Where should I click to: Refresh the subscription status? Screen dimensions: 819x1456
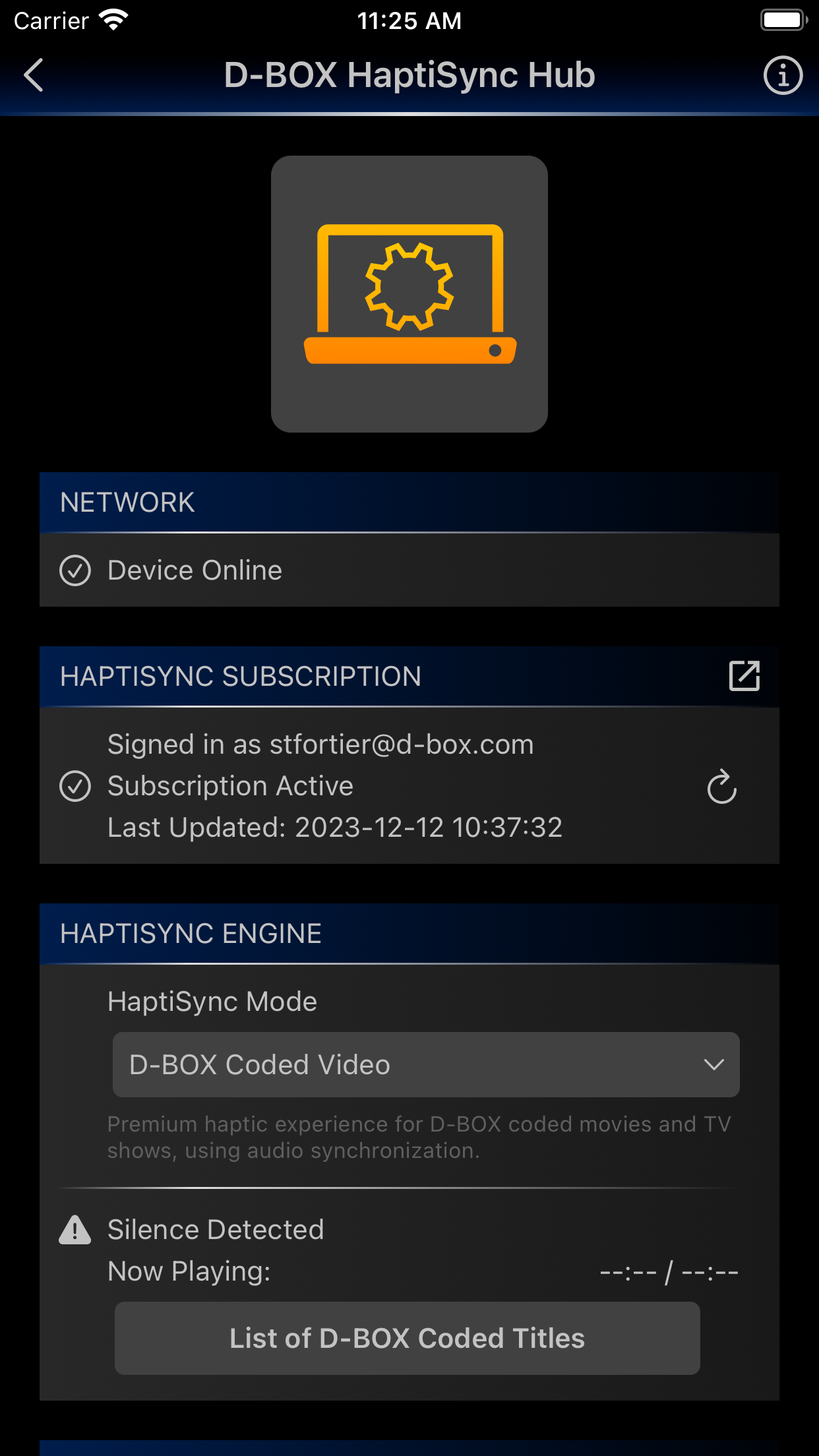pyautogui.click(x=721, y=786)
